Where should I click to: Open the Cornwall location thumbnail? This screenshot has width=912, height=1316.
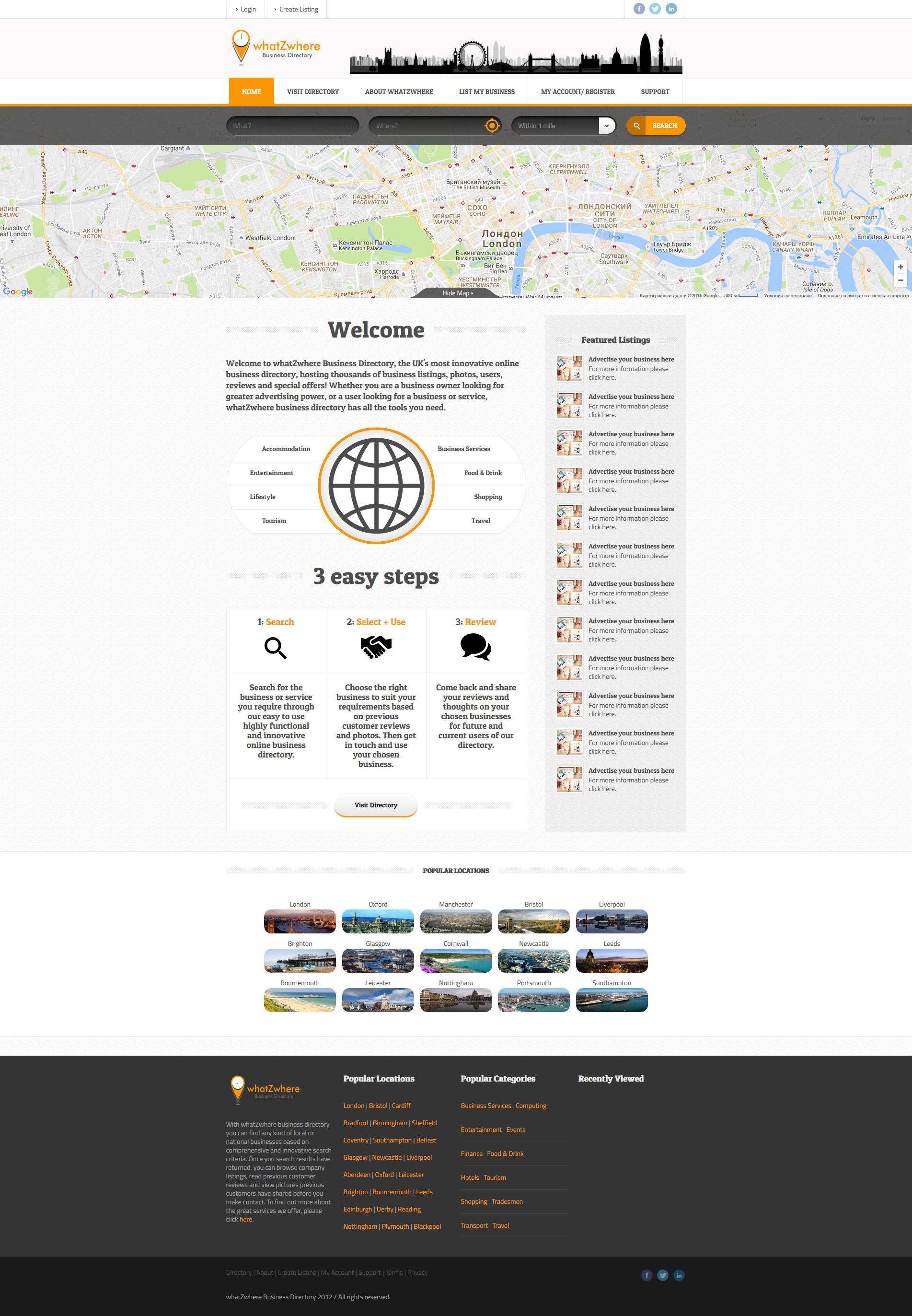[455, 960]
